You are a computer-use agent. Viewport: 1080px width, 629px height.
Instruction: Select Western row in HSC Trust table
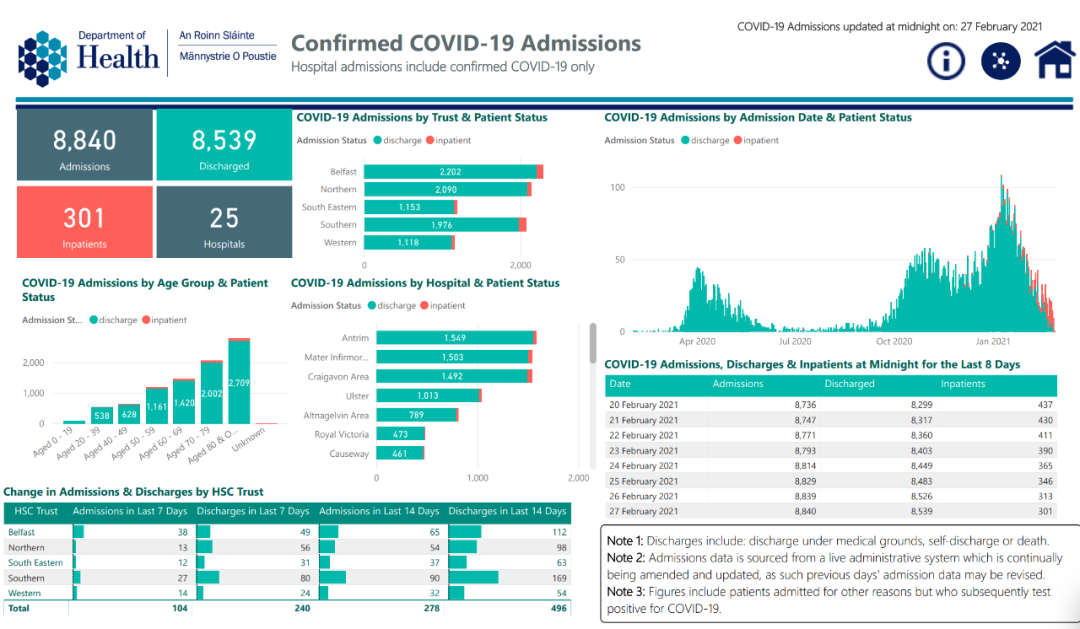tap(287, 593)
